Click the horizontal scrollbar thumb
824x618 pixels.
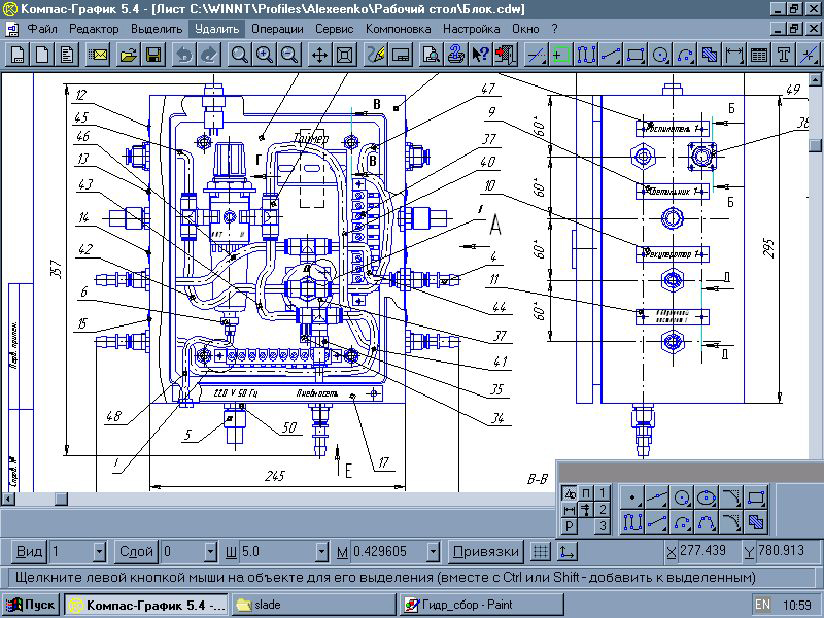(61, 498)
